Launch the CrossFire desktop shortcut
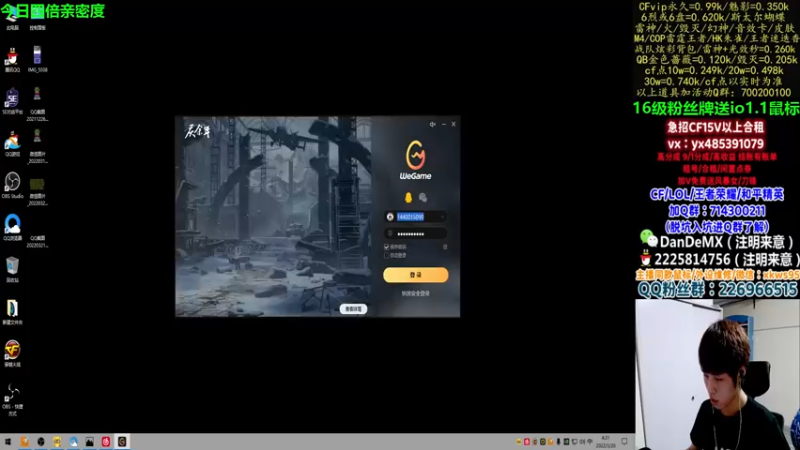Image resolution: width=800 pixels, height=450 pixels. pos(12,354)
